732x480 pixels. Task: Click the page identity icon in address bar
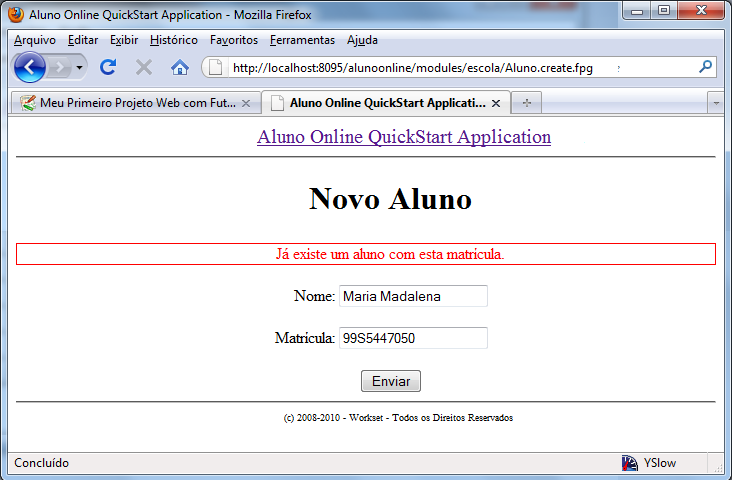coord(215,67)
